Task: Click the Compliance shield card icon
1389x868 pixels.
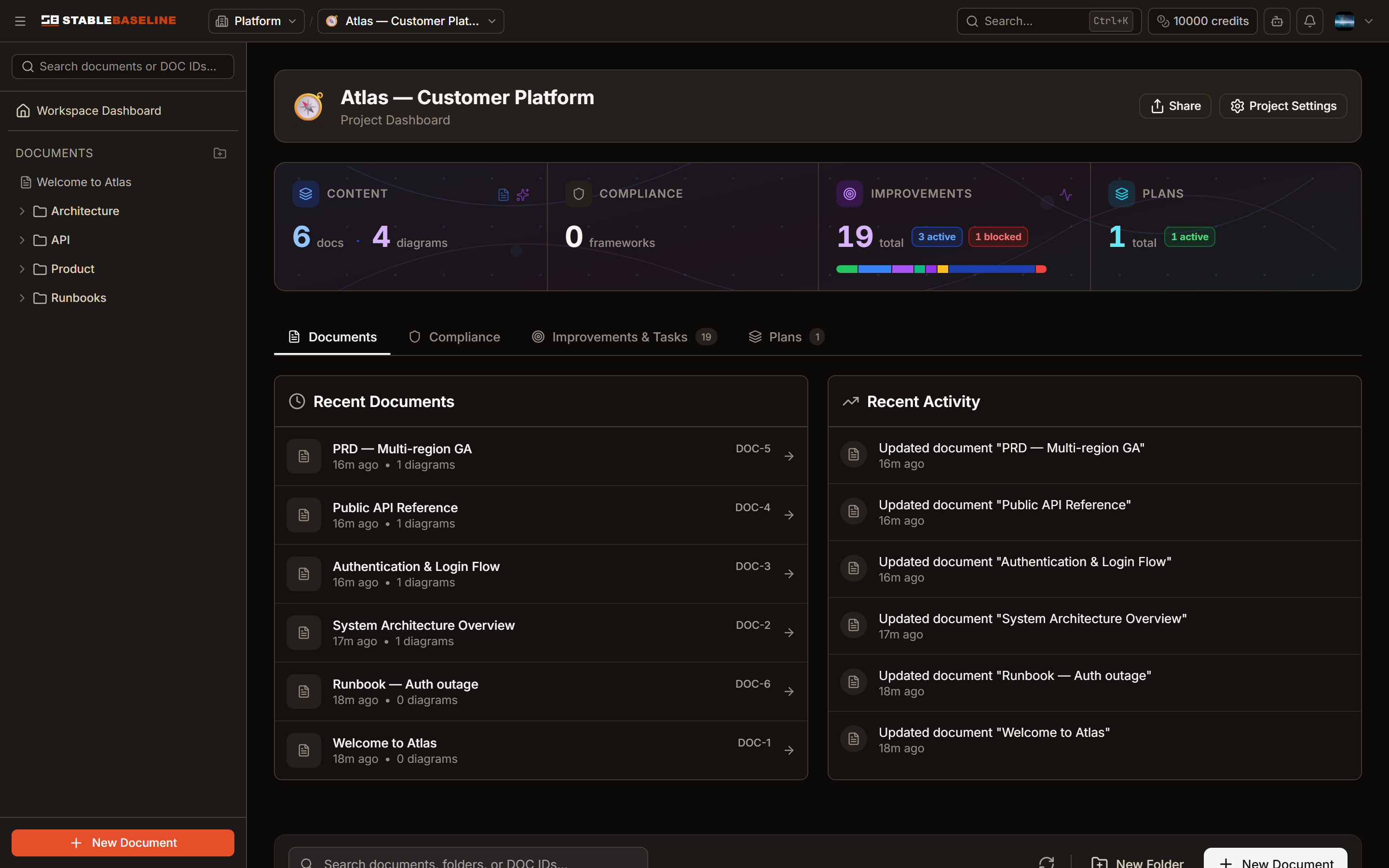Action: click(579, 194)
